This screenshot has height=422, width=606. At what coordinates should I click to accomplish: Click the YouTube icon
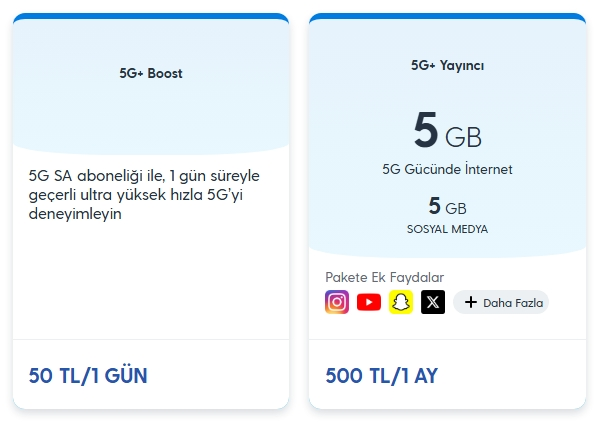coord(369,302)
